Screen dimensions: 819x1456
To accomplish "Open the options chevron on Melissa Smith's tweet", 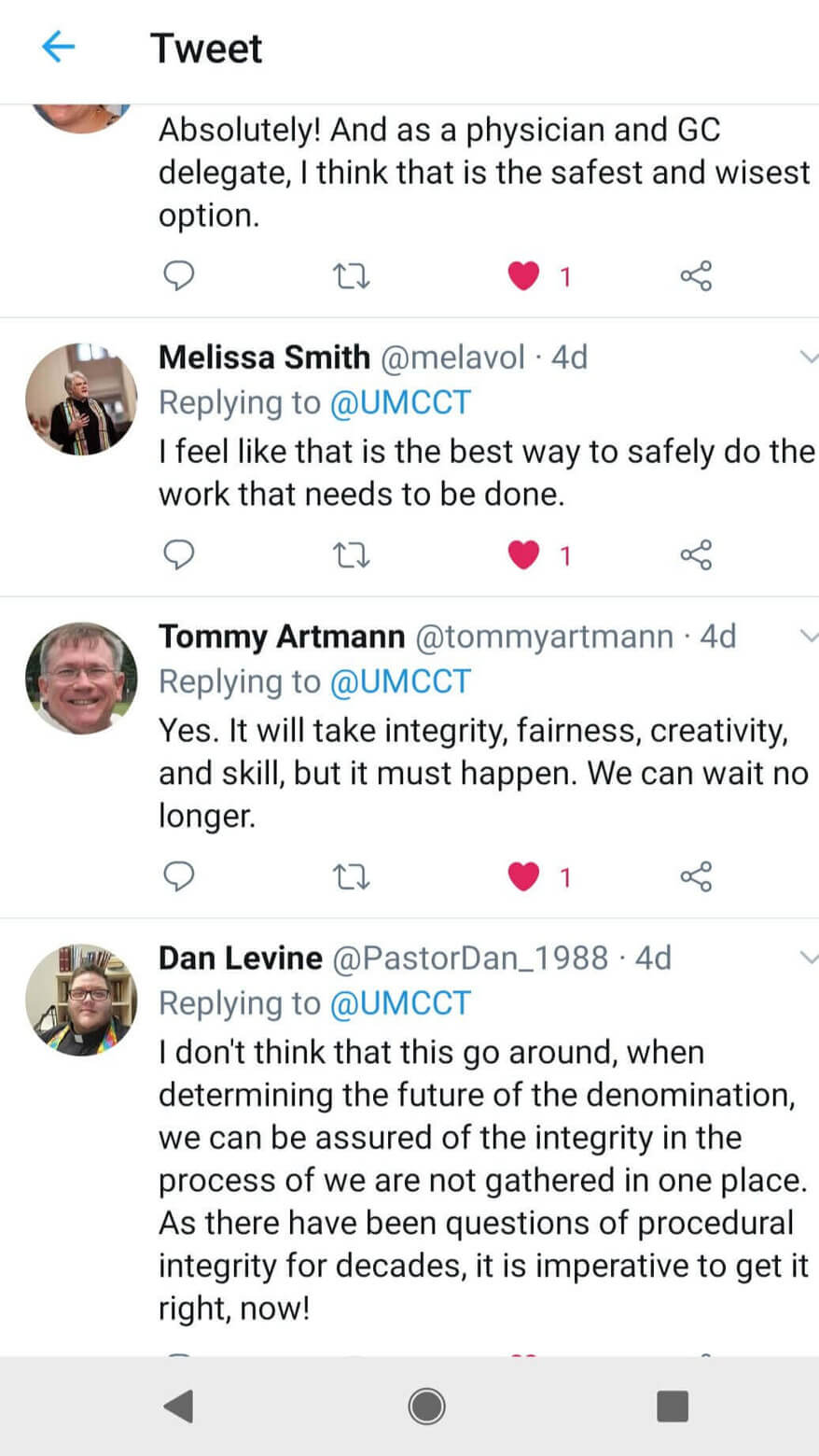I will 808,355.
